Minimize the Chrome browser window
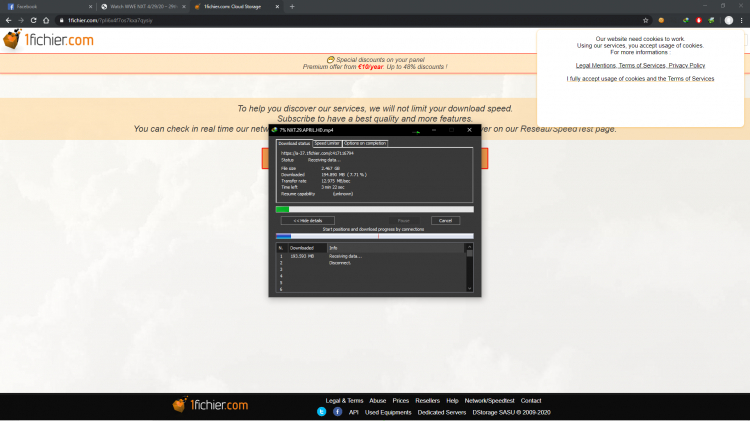This screenshot has height=421, width=750. tap(705, 6)
